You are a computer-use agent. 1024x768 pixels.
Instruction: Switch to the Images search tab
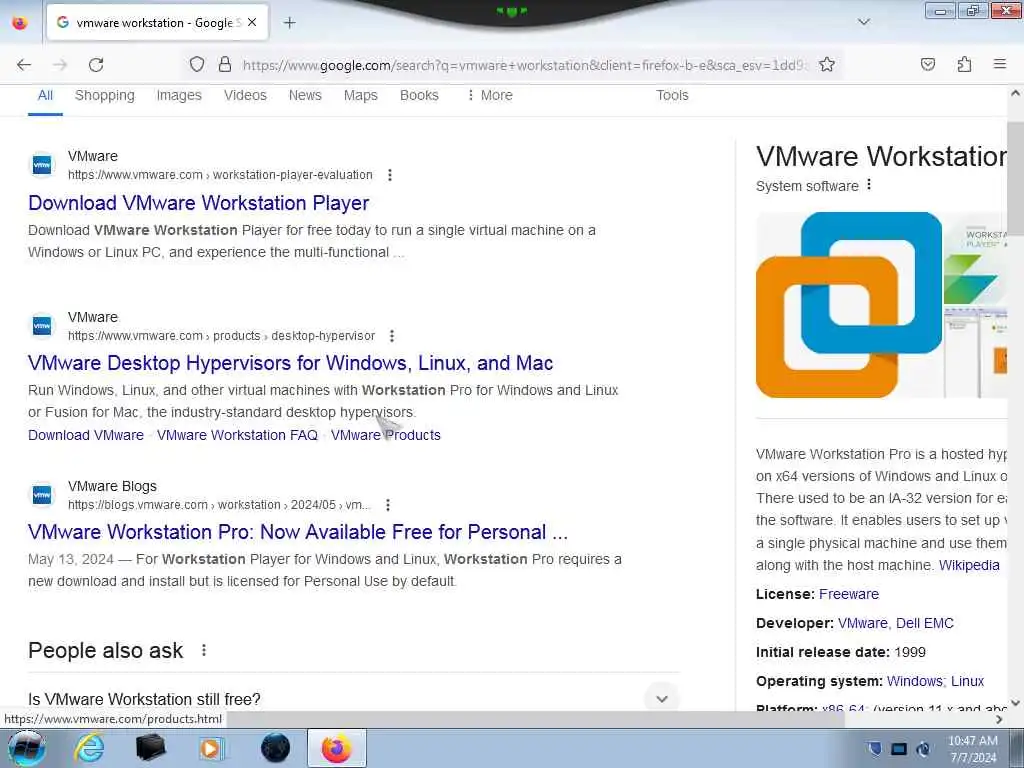[179, 95]
